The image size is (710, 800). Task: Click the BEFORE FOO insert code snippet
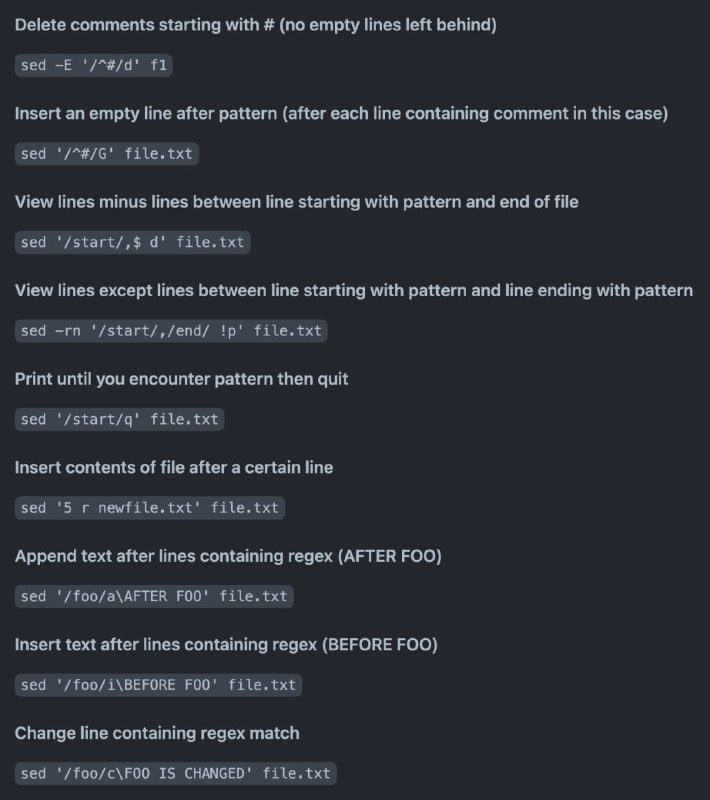point(159,685)
